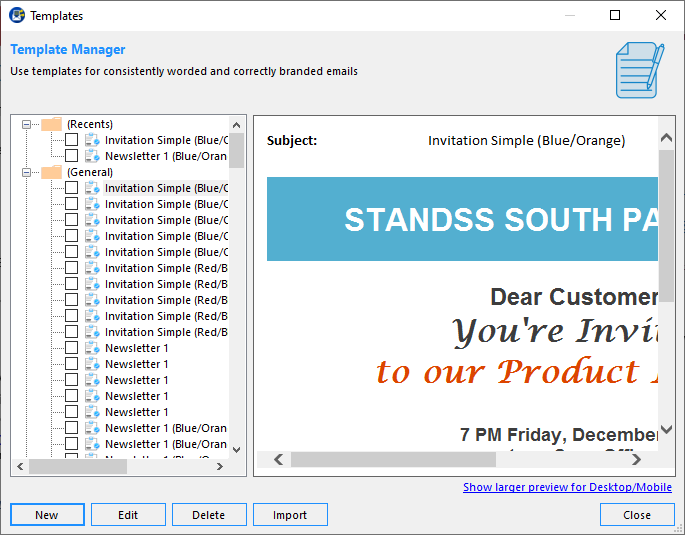Click the Subject value 'Invitation Simple (Blue/Orange)'
685x535 pixels.
click(x=526, y=141)
